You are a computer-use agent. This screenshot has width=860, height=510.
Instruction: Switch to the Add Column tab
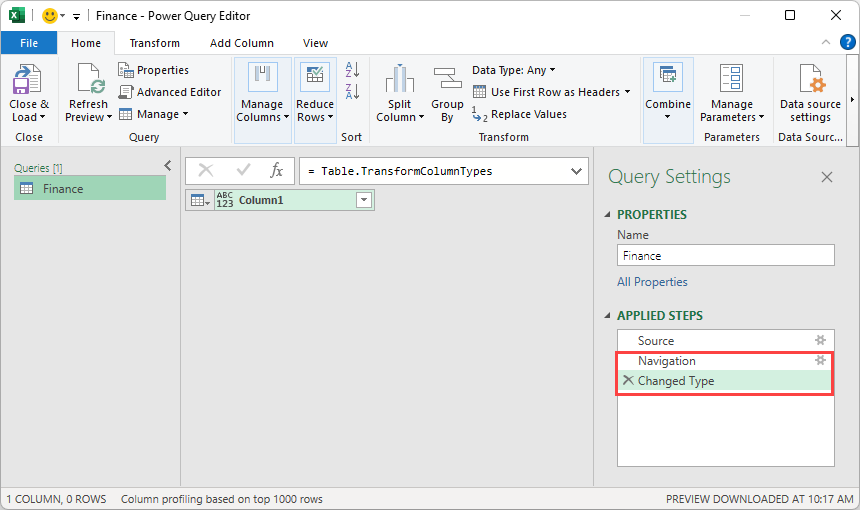point(242,43)
